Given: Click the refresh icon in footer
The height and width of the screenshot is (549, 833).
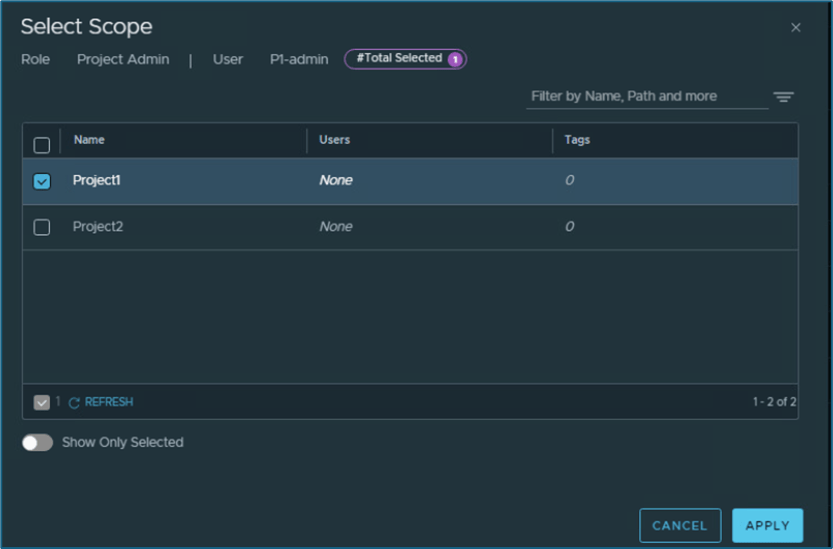Looking at the screenshot, I should 74,403.
